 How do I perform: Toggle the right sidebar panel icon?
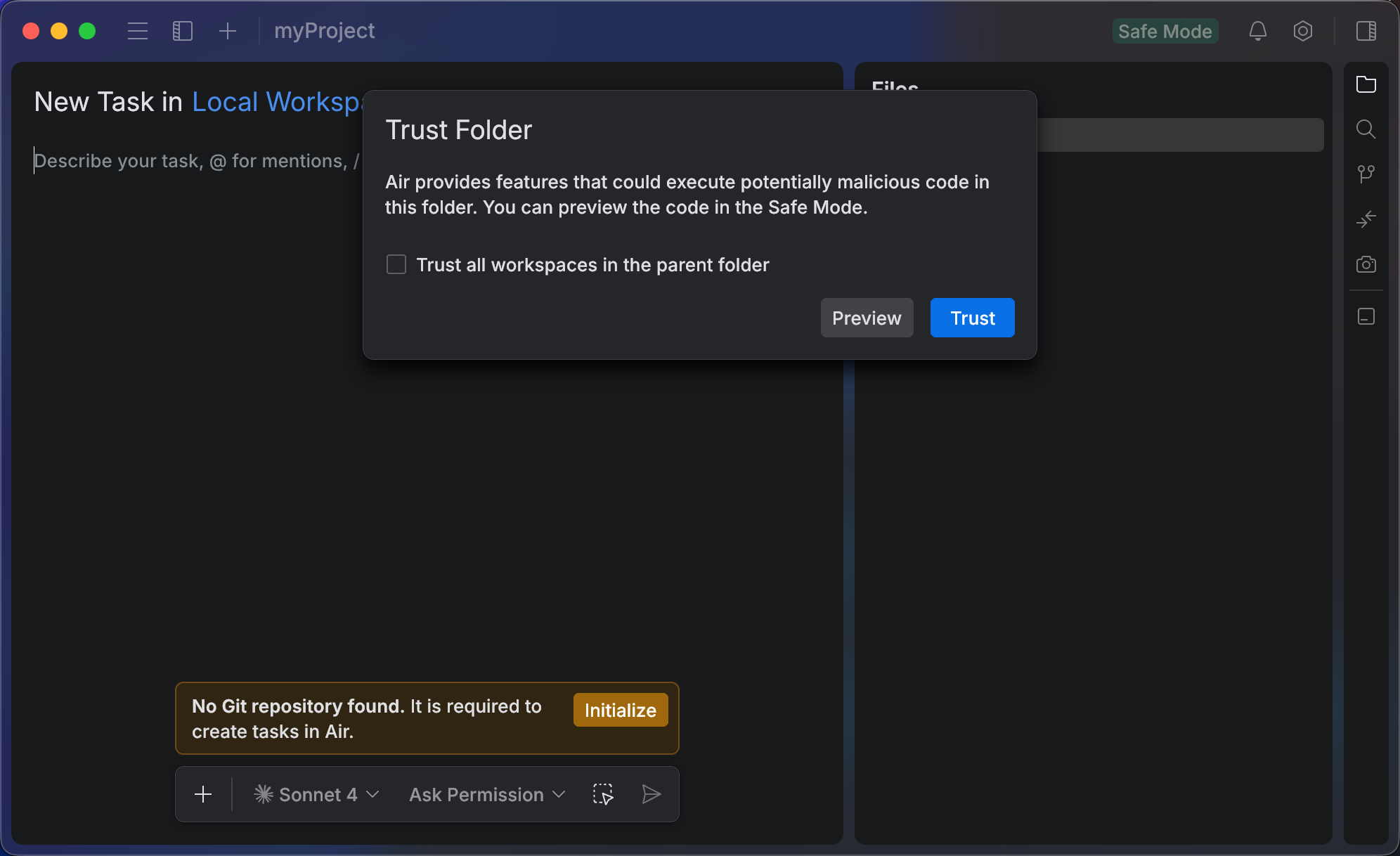[1366, 31]
